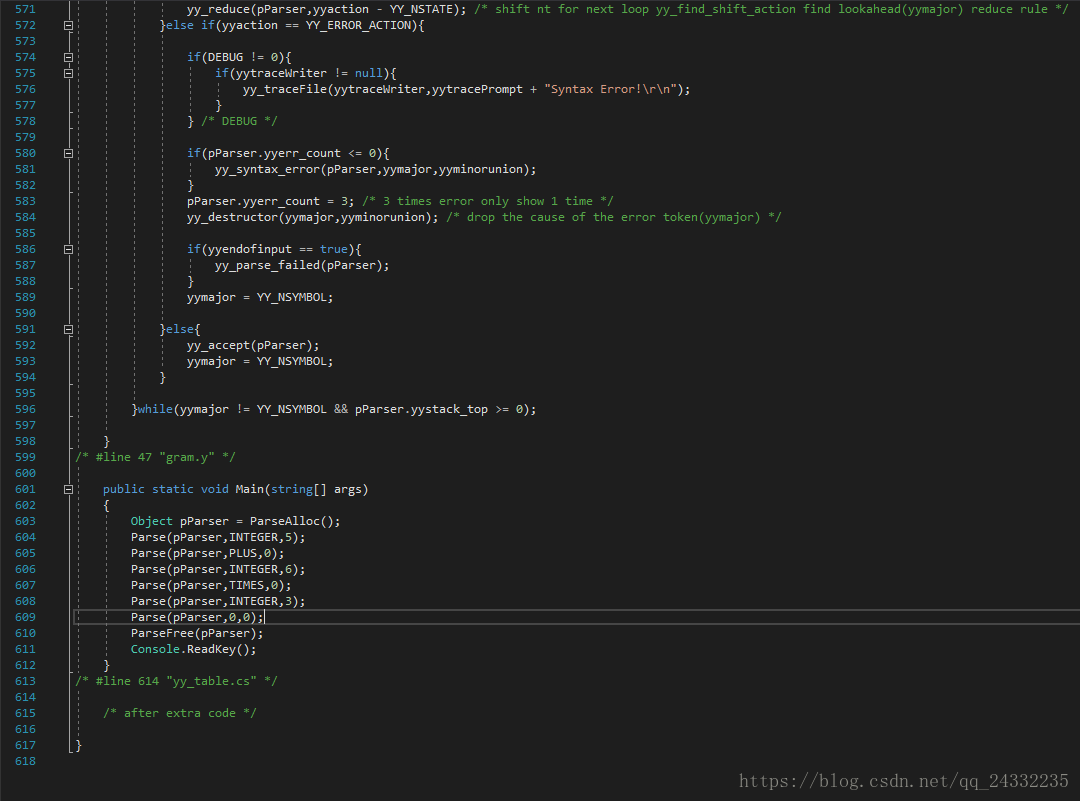The width and height of the screenshot is (1080, 801).
Task: Click on Console.ReadKey() call
Action: [194, 649]
